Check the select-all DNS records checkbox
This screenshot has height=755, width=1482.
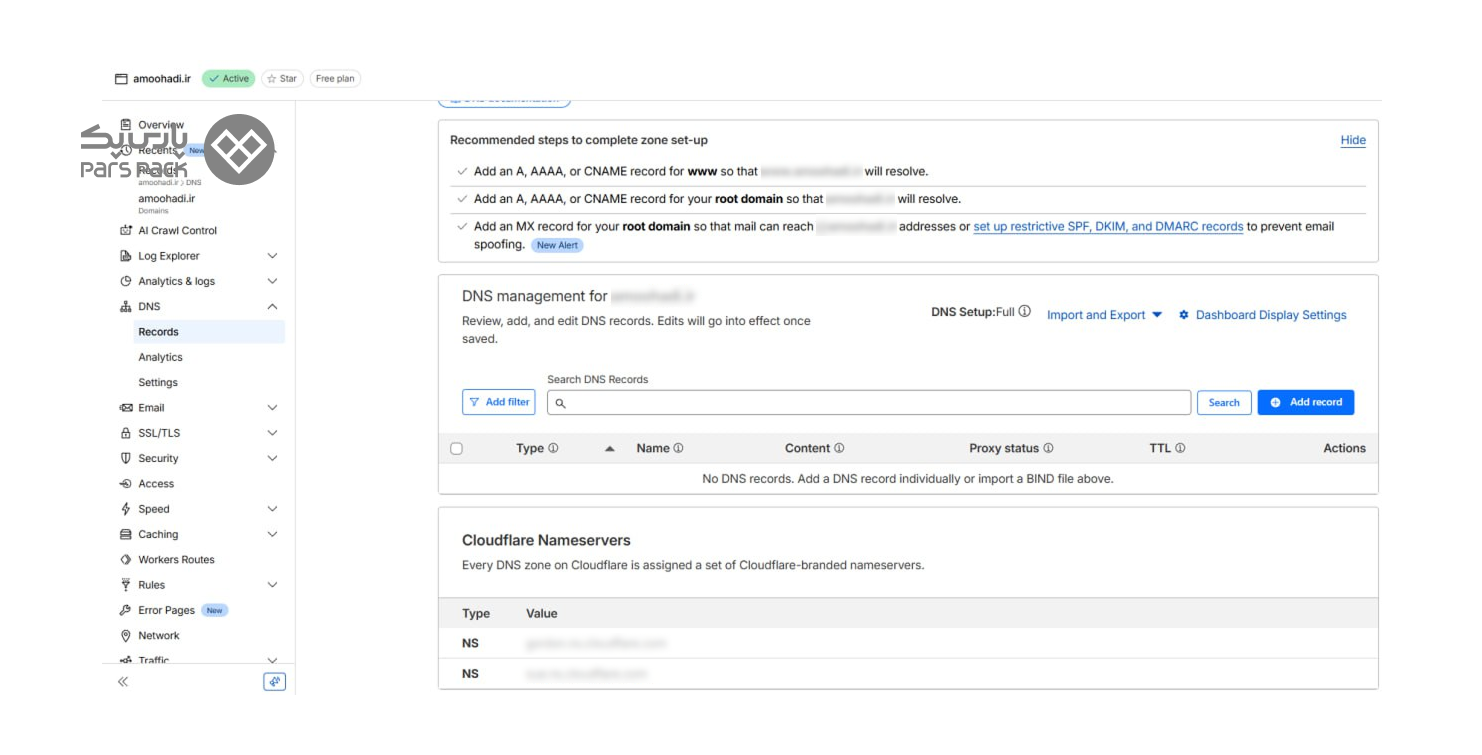click(x=457, y=449)
